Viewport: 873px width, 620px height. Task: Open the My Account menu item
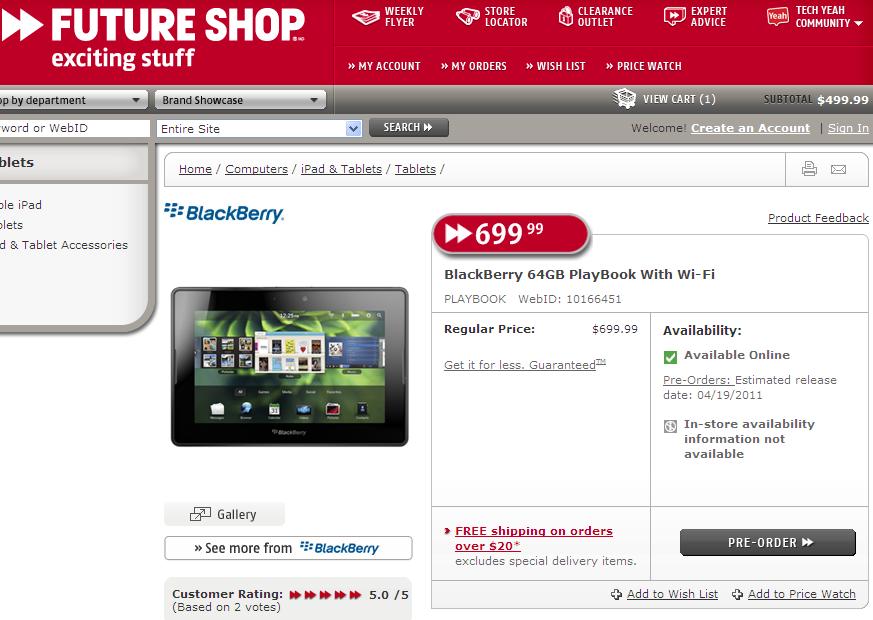click(x=384, y=66)
